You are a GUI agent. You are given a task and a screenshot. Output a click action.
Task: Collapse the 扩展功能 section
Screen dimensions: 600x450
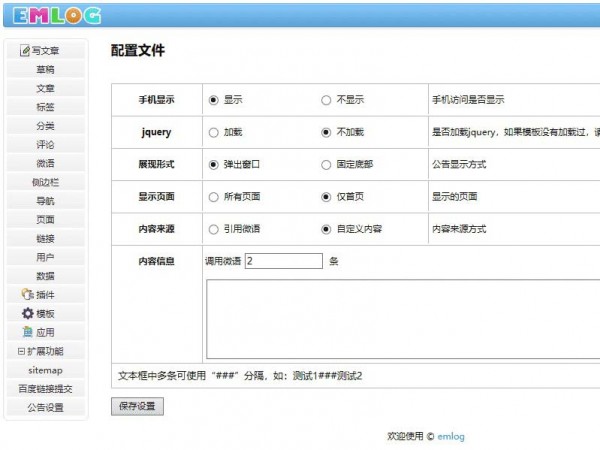pyautogui.click(x=22, y=351)
